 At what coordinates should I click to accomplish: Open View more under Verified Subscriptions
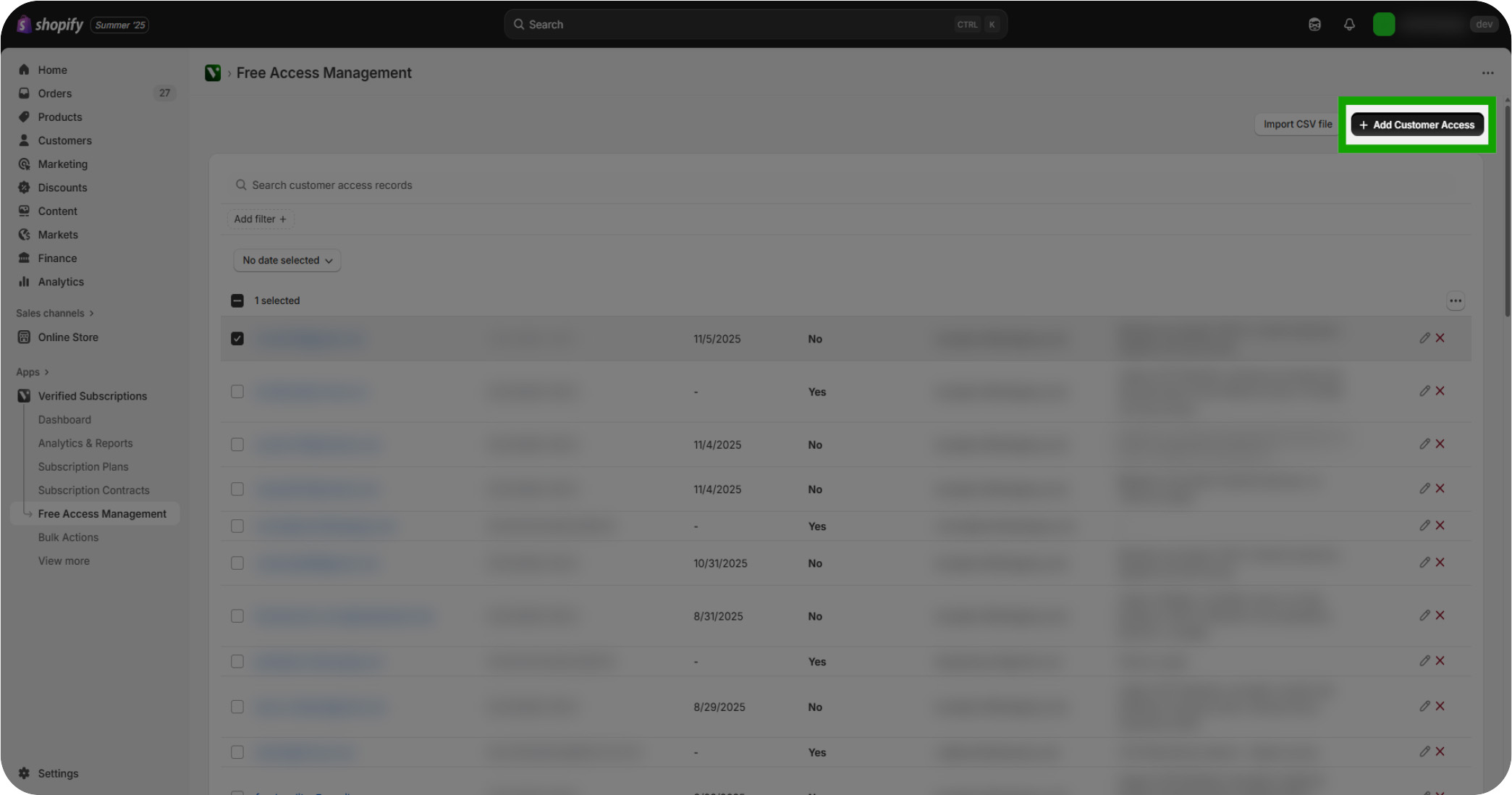click(x=64, y=561)
